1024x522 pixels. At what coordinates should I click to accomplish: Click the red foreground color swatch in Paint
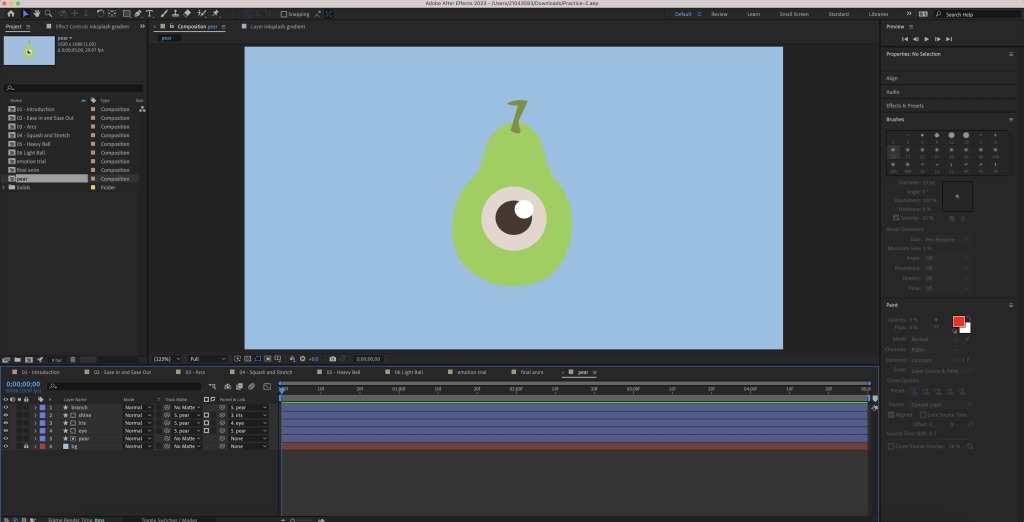tap(958, 321)
